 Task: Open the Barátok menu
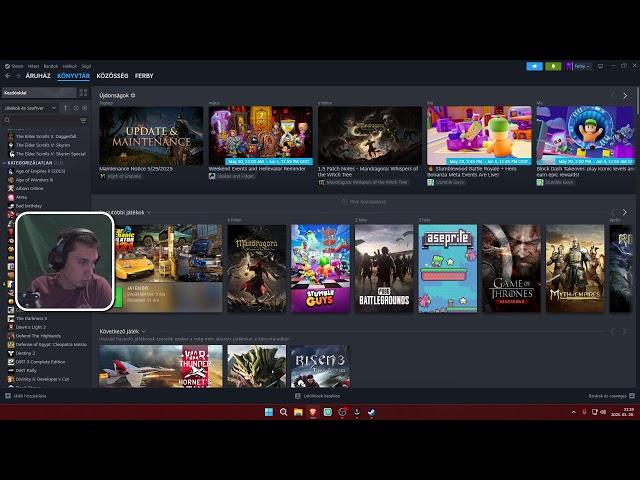(51, 66)
